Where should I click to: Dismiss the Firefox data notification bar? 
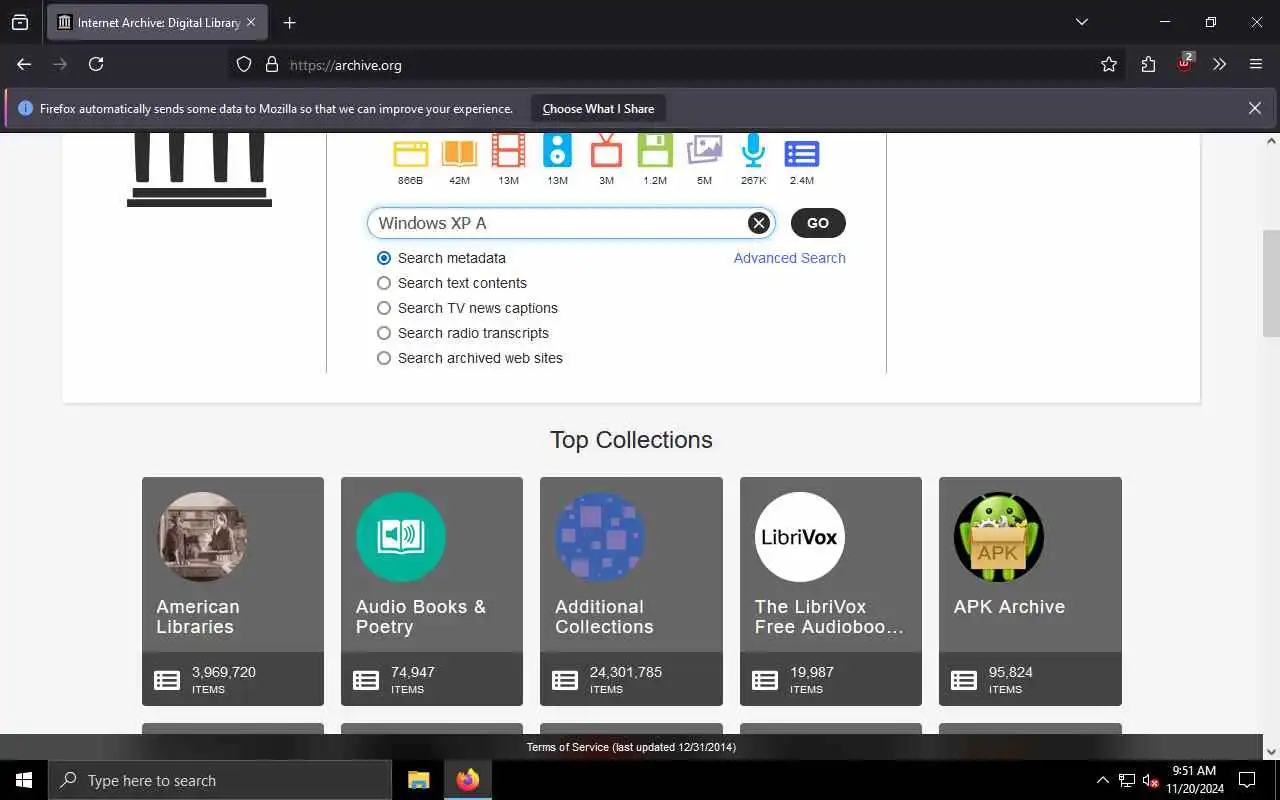click(1255, 108)
